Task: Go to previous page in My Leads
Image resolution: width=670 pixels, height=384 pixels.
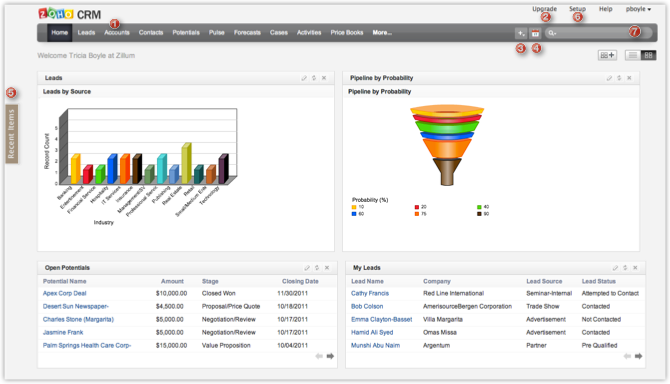Action: point(627,356)
